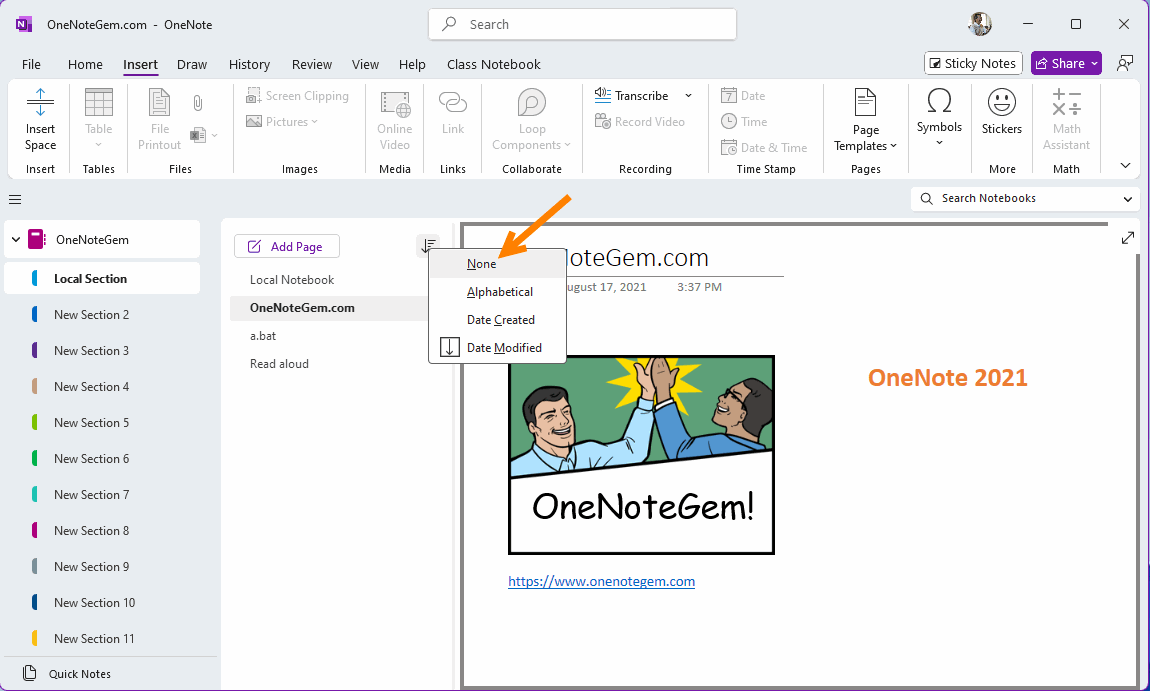Switch to the Draw tab
This screenshot has height=691, width=1150.
[192, 64]
